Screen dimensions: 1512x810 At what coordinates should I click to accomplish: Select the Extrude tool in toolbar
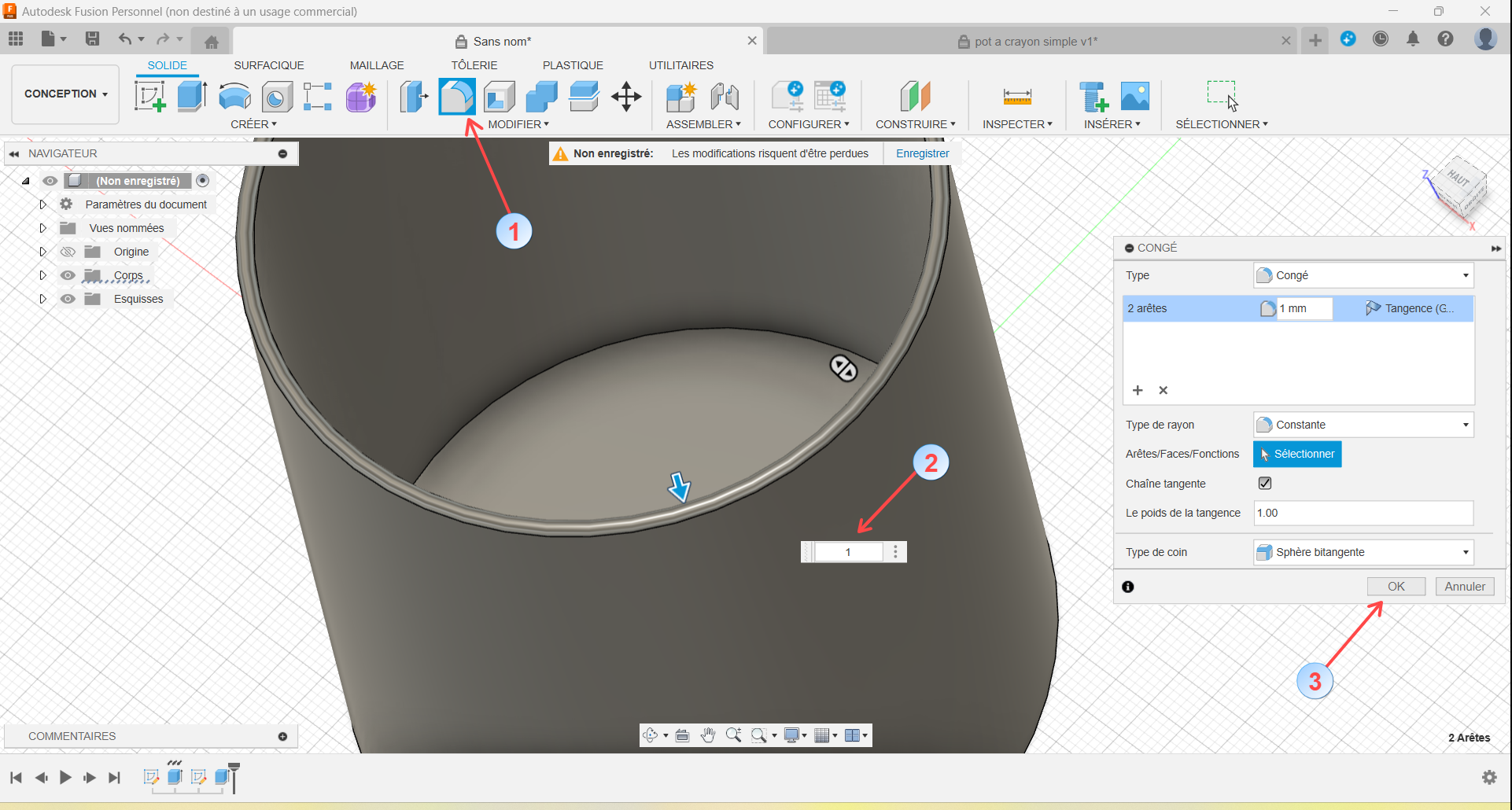(192, 98)
